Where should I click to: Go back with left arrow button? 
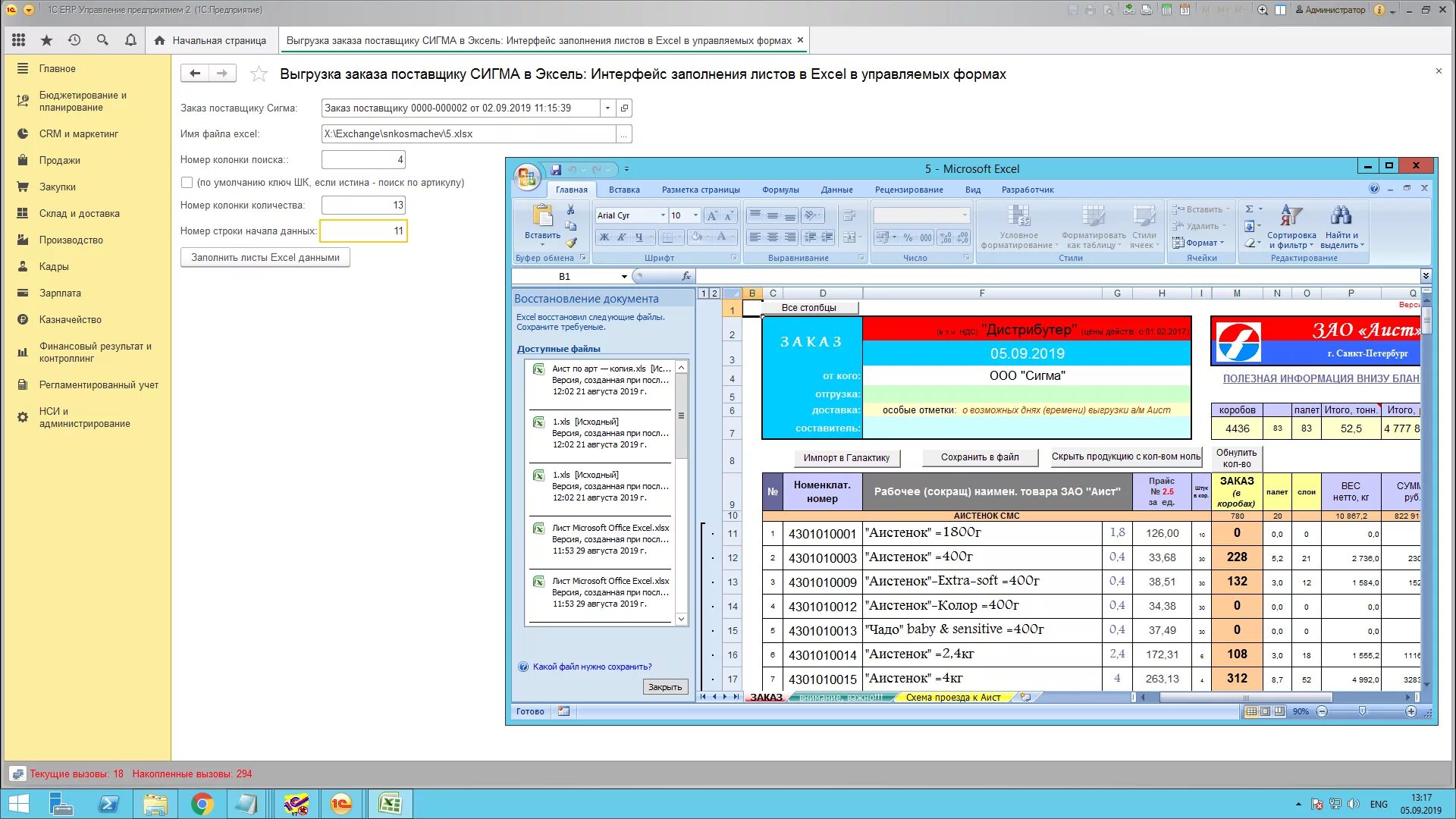click(195, 74)
